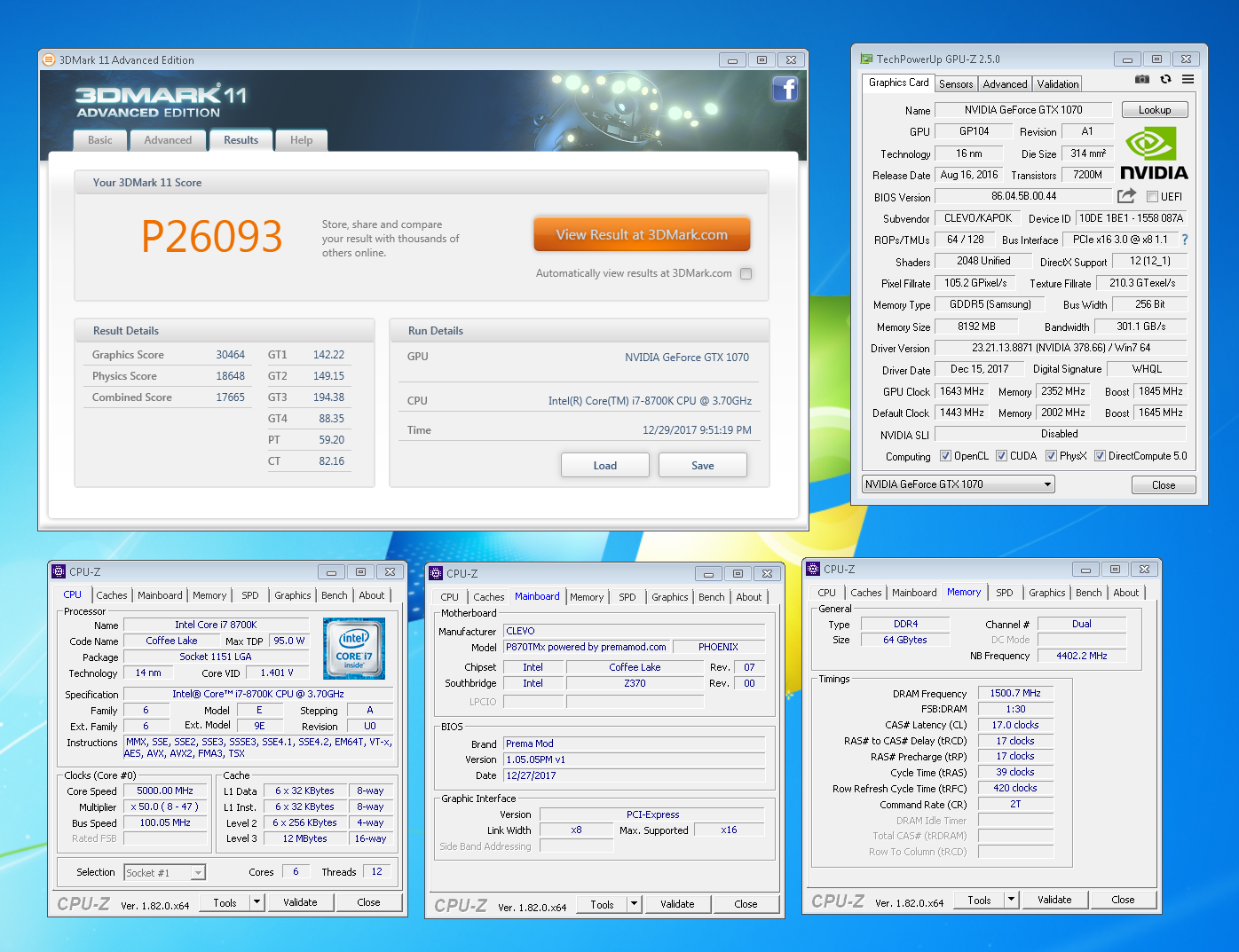
Task: Open Tools dropdown arrow in CPU-Z Memory timings window
Action: 1011,900
